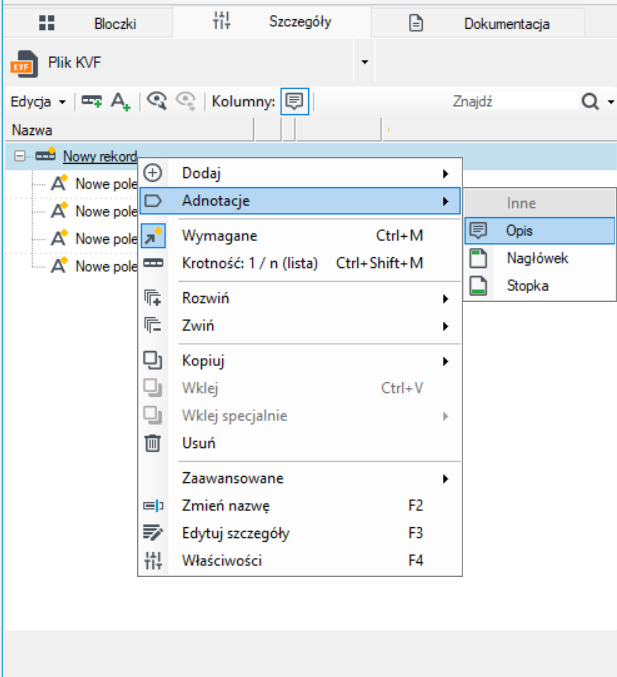Click the orange KVF file icon
The image size is (617, 677).
24,64
